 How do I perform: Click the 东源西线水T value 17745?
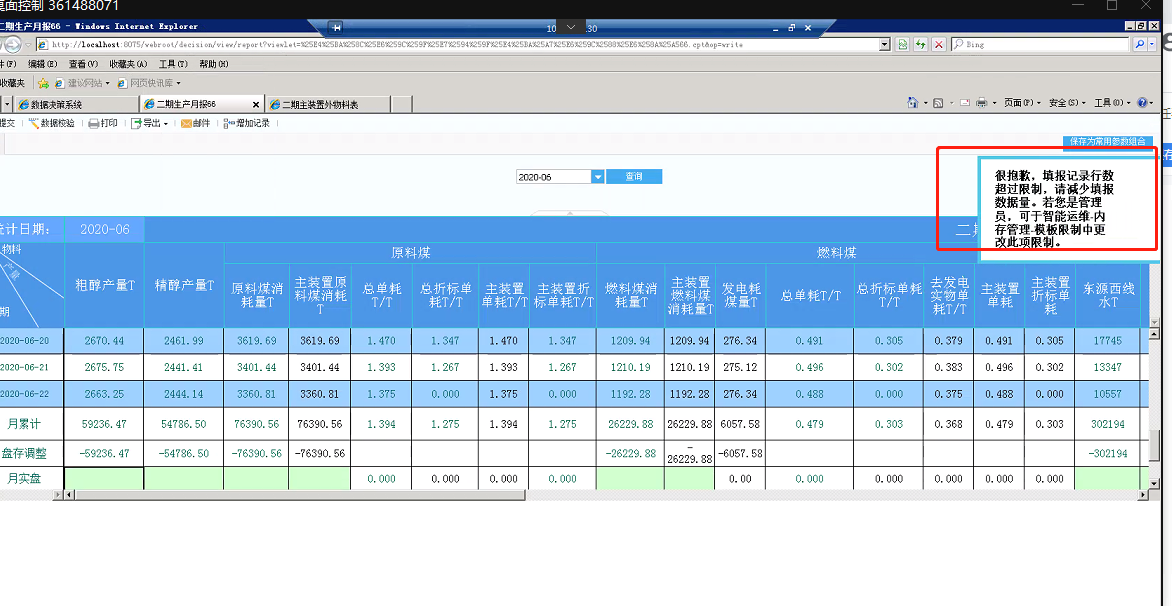1107,341
